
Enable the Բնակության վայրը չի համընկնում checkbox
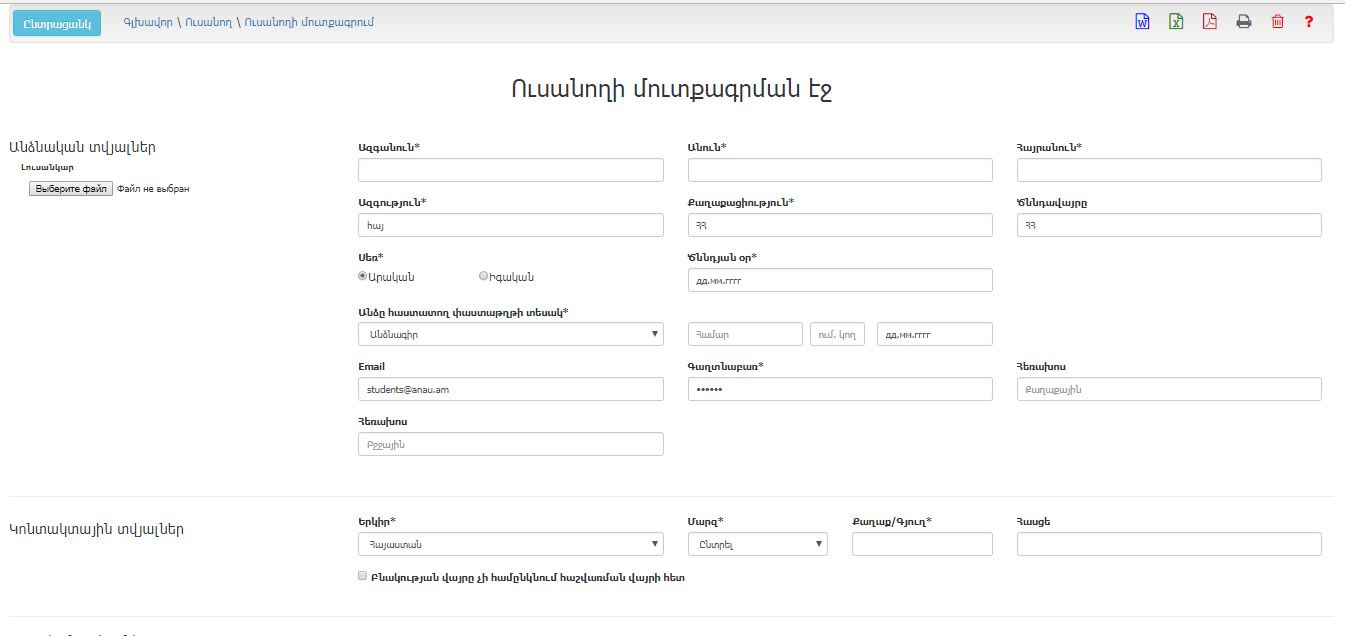363,577
